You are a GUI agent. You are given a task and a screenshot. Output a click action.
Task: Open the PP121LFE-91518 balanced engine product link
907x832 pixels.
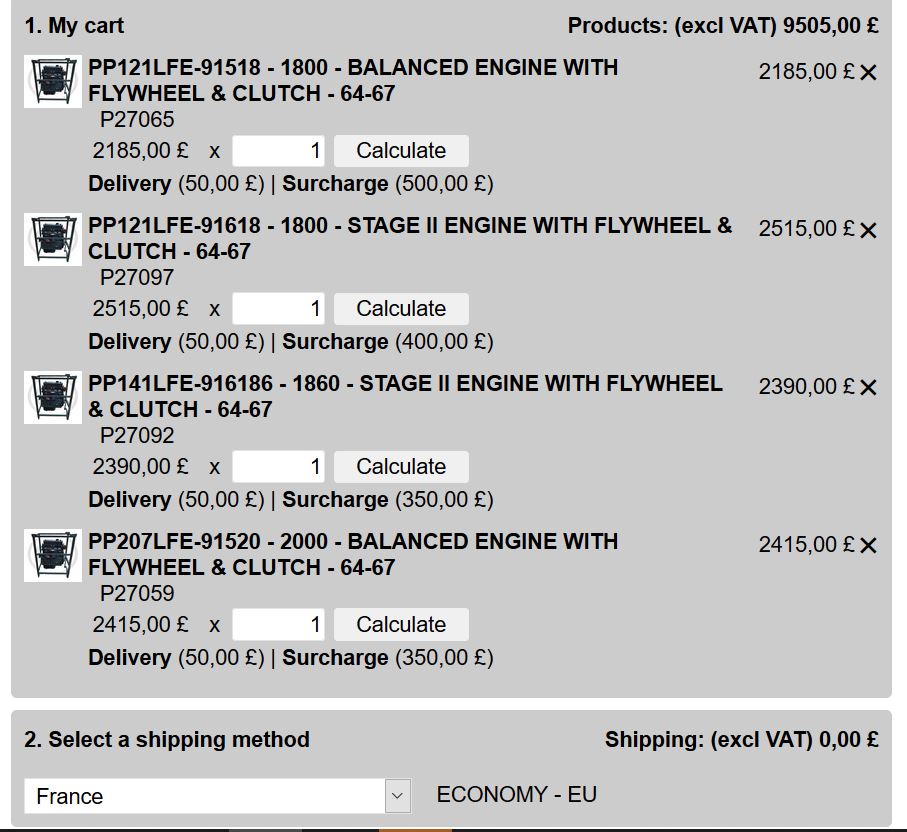point(353,80)
